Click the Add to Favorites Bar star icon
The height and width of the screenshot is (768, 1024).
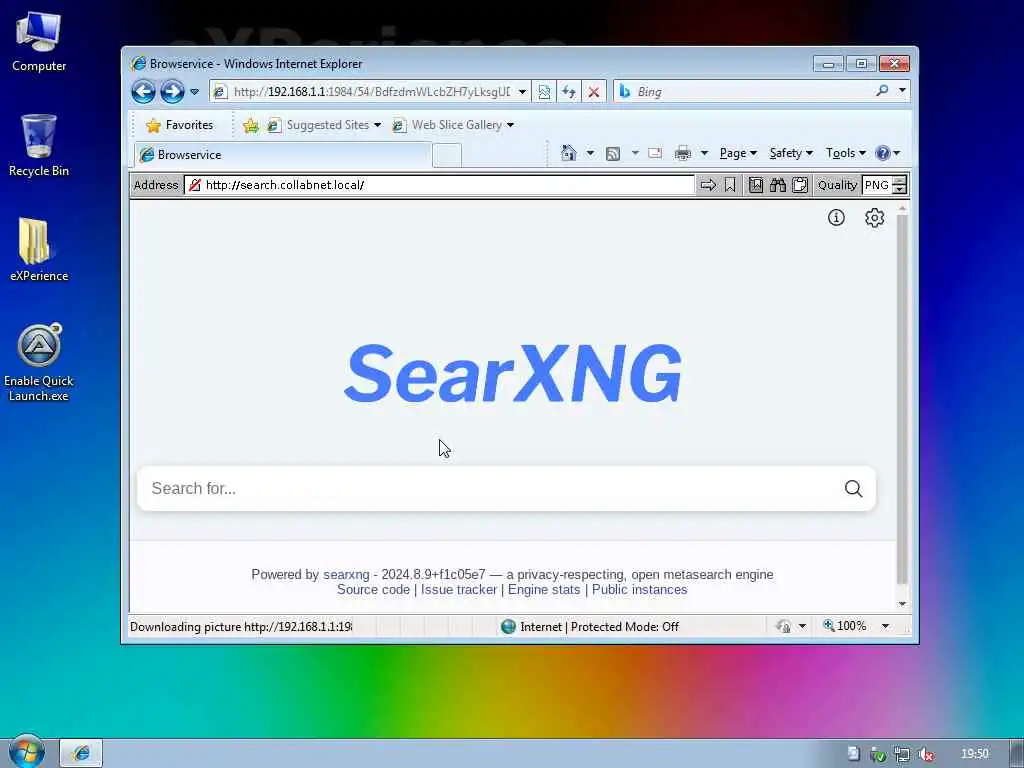coord(251,125)
